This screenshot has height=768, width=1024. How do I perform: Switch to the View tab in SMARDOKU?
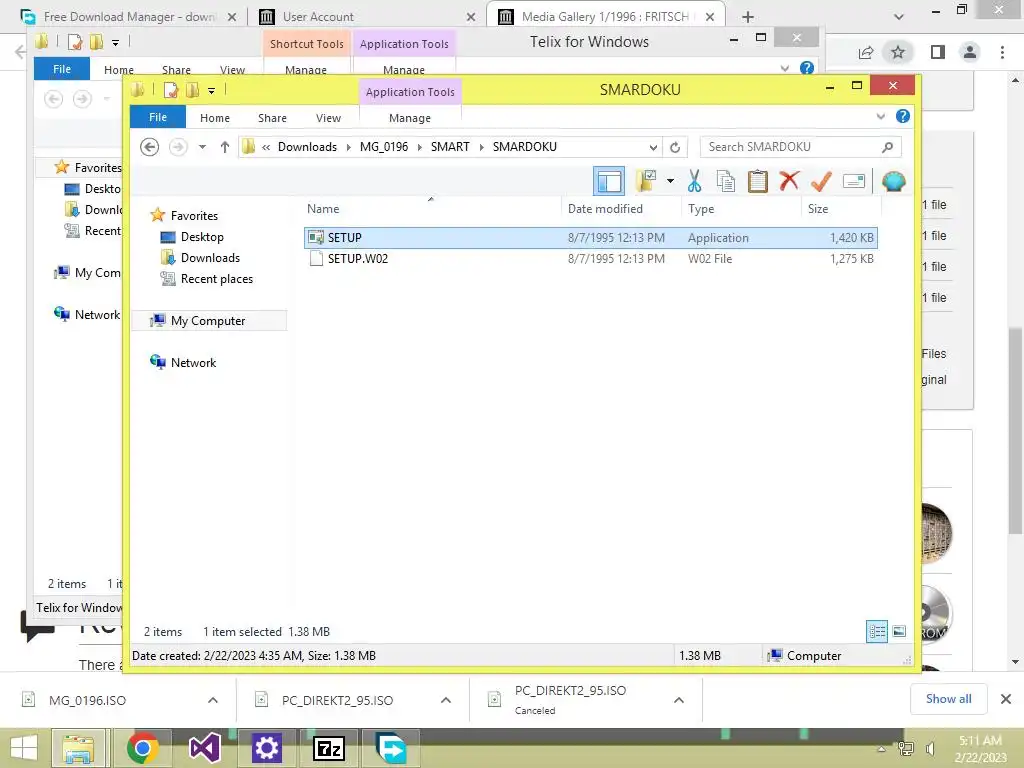click(x=328, y=118)
